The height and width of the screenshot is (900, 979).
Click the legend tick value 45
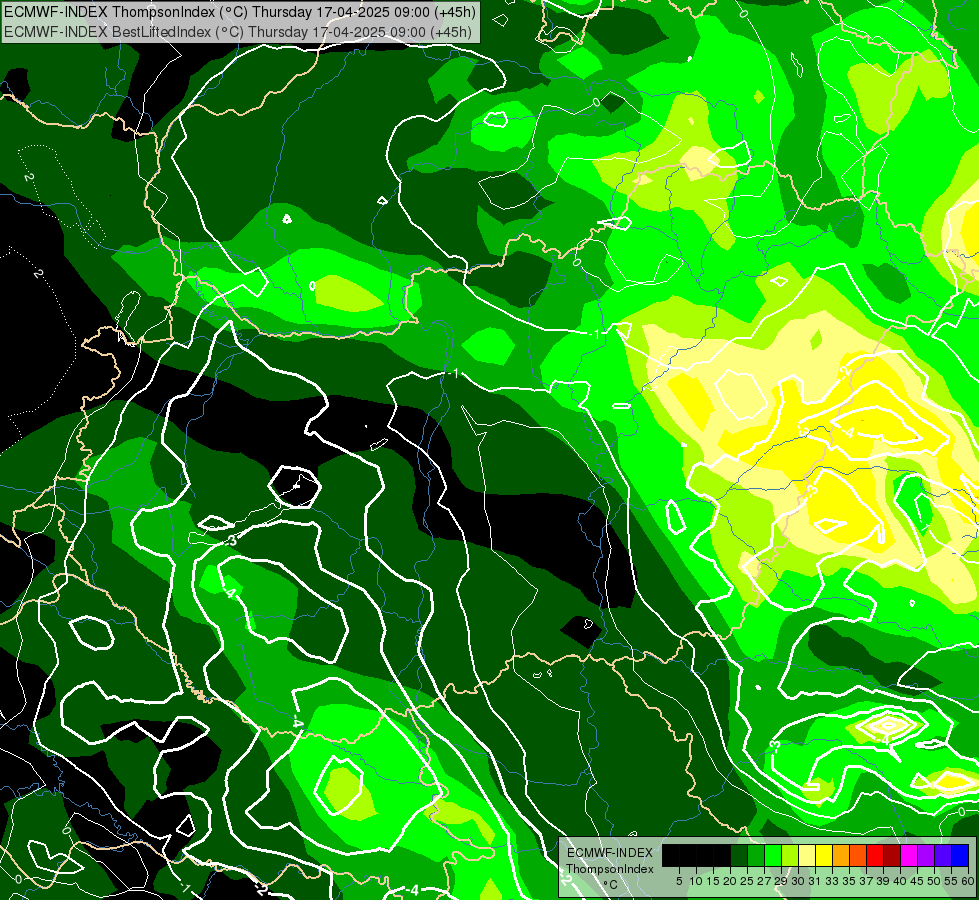click(917, 881)
